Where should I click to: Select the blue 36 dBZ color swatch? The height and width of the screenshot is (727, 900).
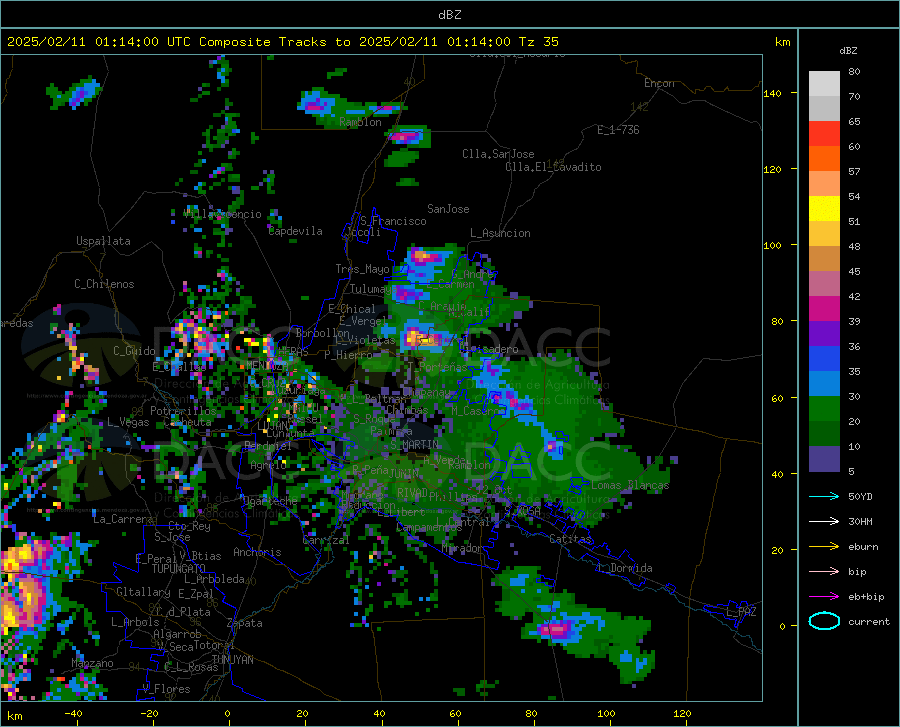[x=824, y=359]
